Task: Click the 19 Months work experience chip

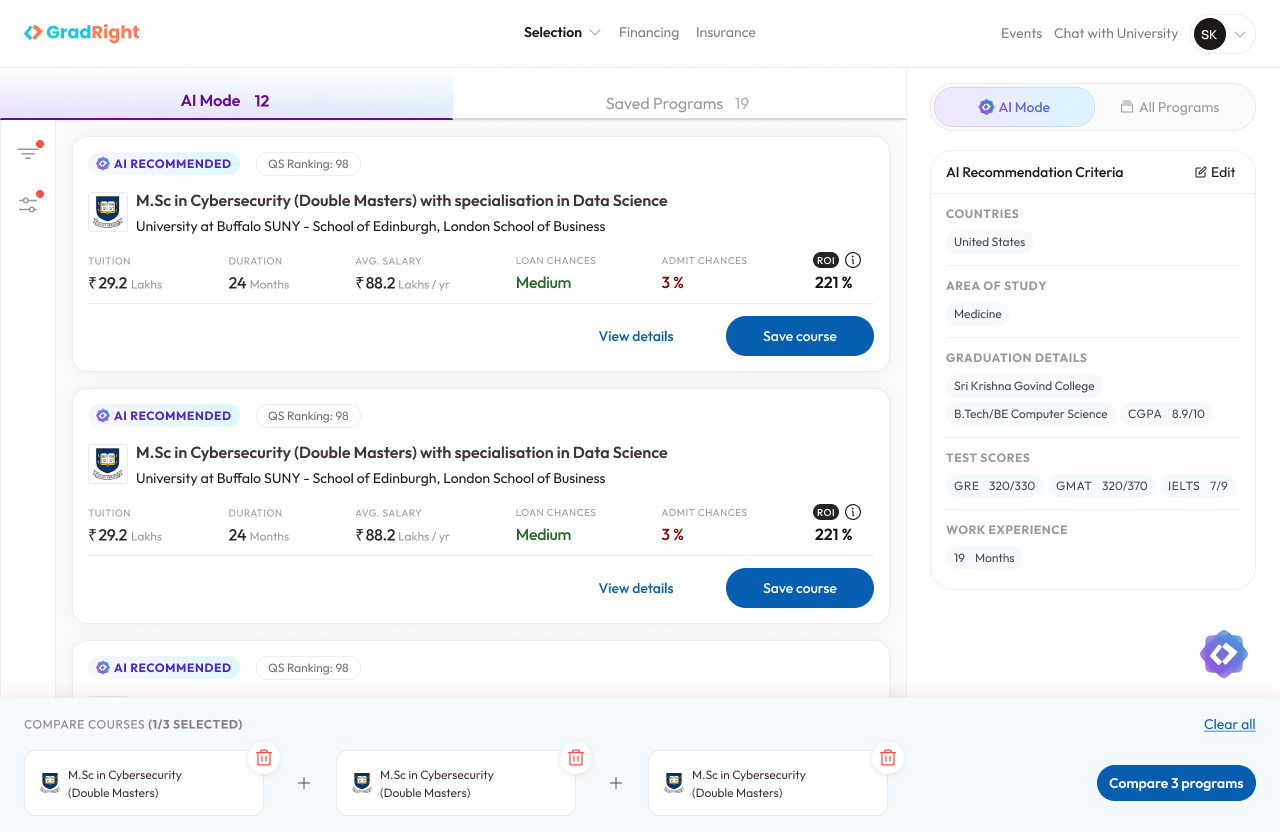Action: pyautogui.click(x=984, y=558)
